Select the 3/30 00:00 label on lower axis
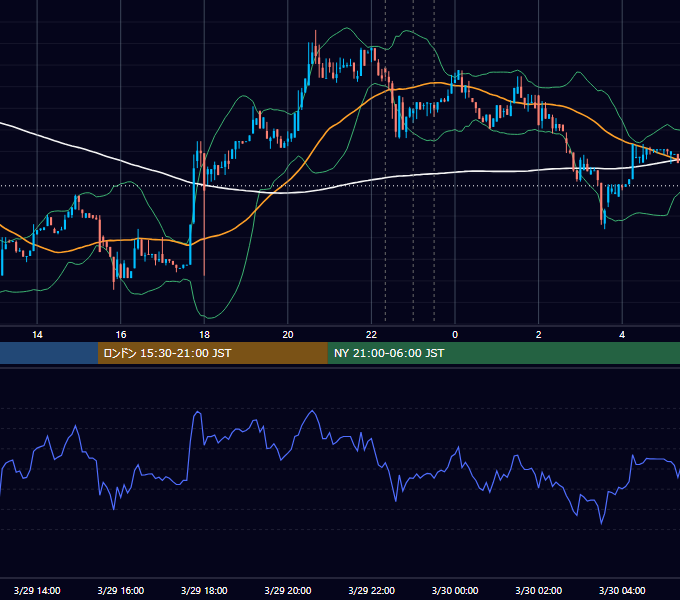The image size is (680, 600). coord(455,590)
